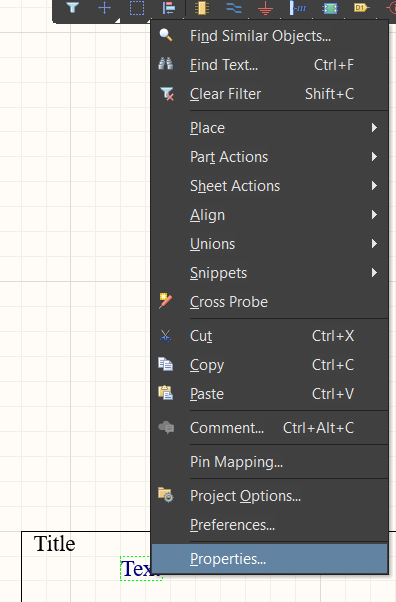Select the green sheet symbol icon
This screenshot has height=602, width=396.
pyautogui.click(x=330, y=8)
